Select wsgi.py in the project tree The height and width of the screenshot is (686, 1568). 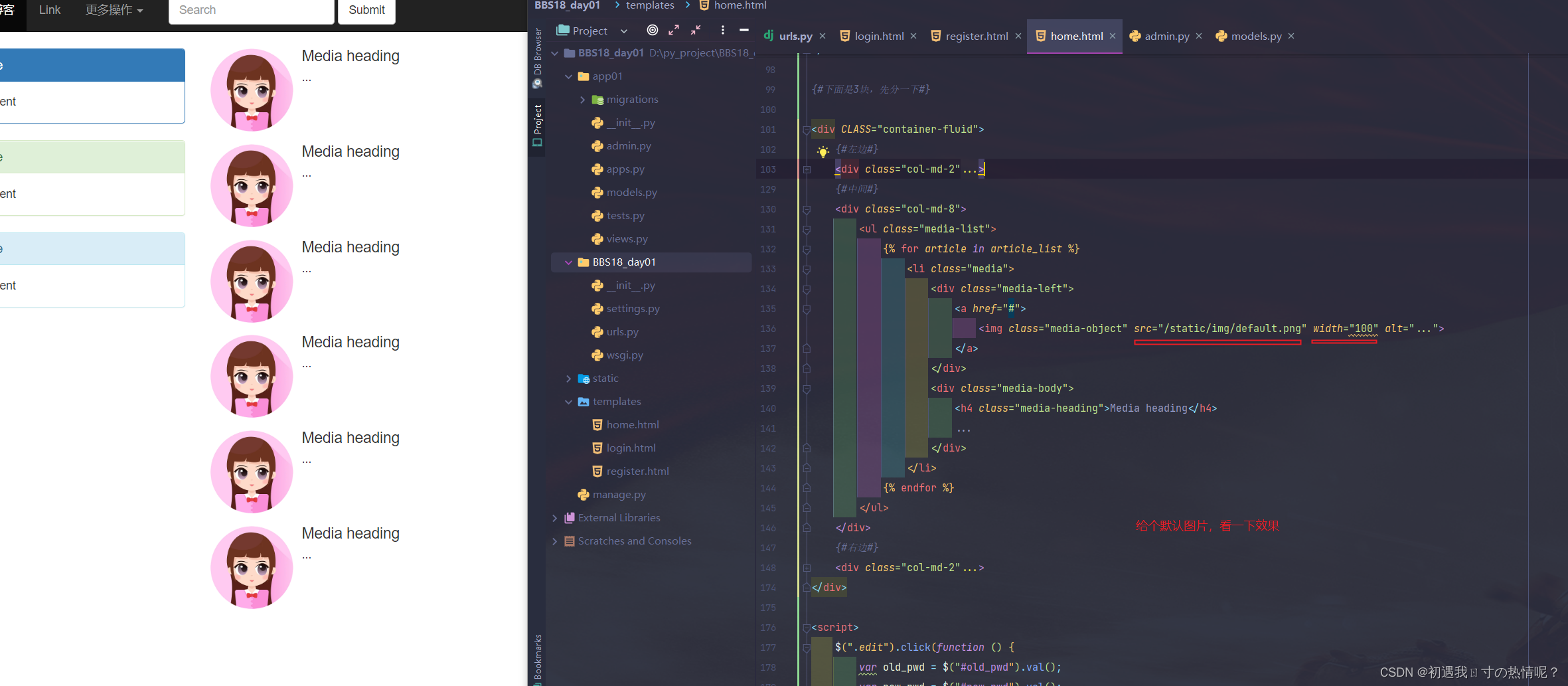pos(624,355)
